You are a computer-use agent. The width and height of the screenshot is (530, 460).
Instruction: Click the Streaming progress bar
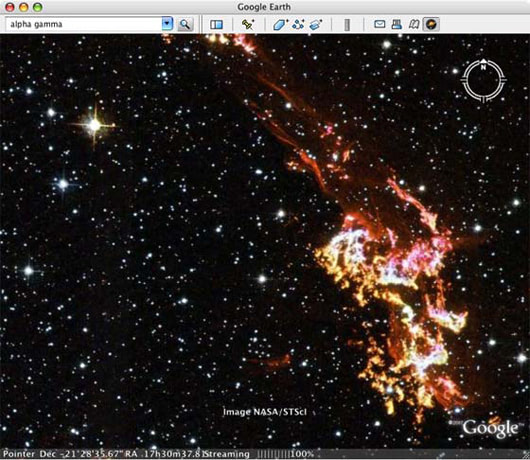(x=273, y=454)
